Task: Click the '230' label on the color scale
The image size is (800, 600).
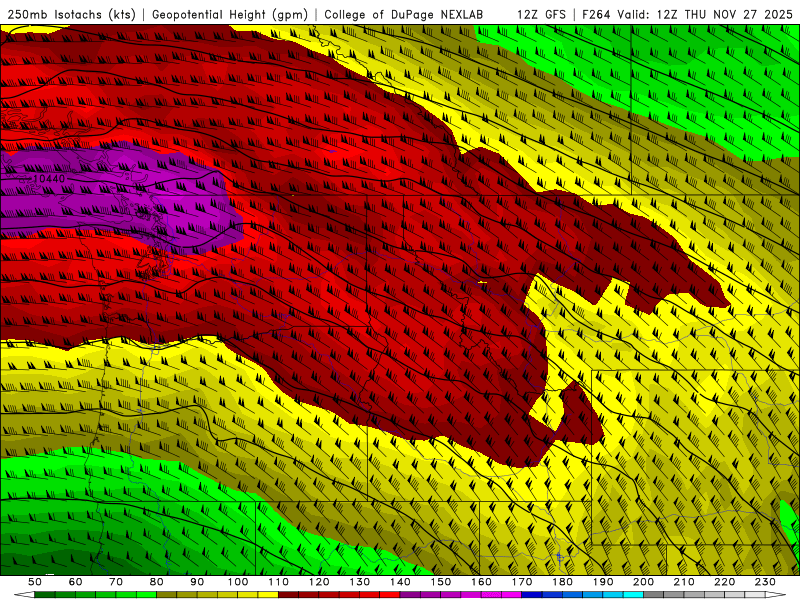Action: click(x=765, y=582)
